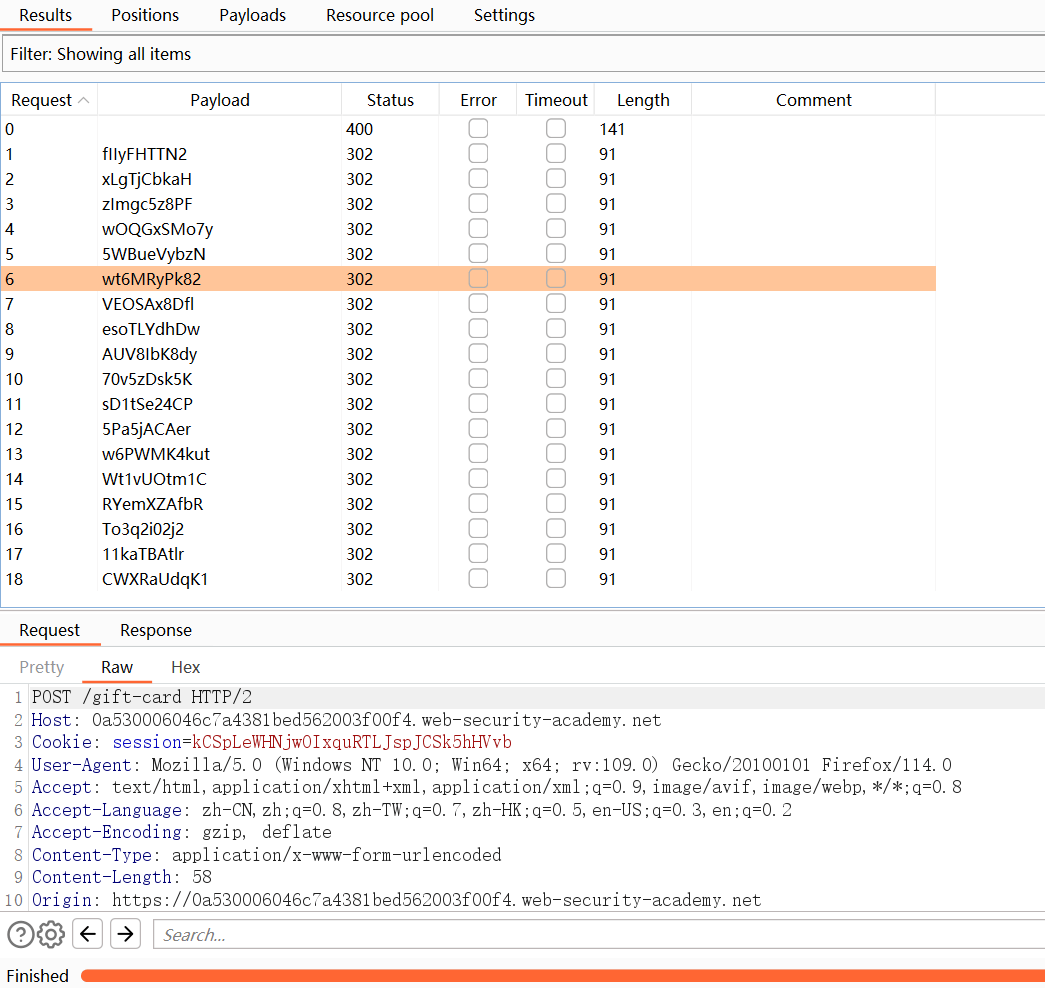Switch to the Positions tab
1045x988 pixels.
coord(145,15)
